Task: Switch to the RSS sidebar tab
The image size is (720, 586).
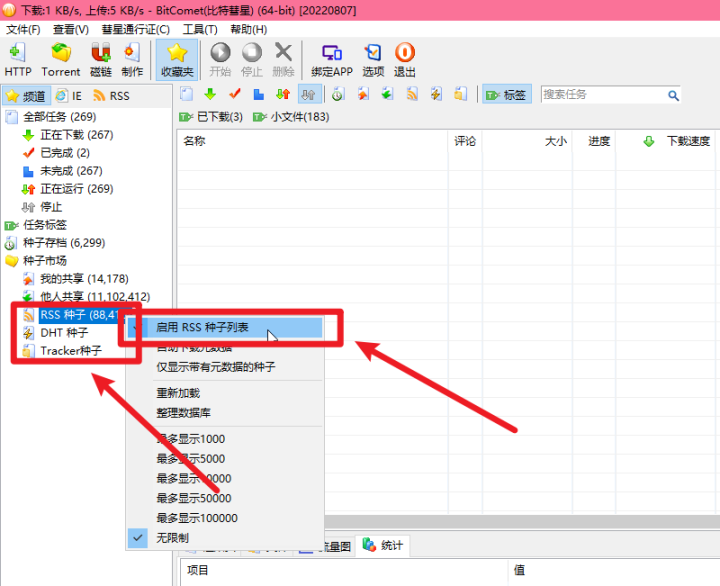Action: pos(111,96)
